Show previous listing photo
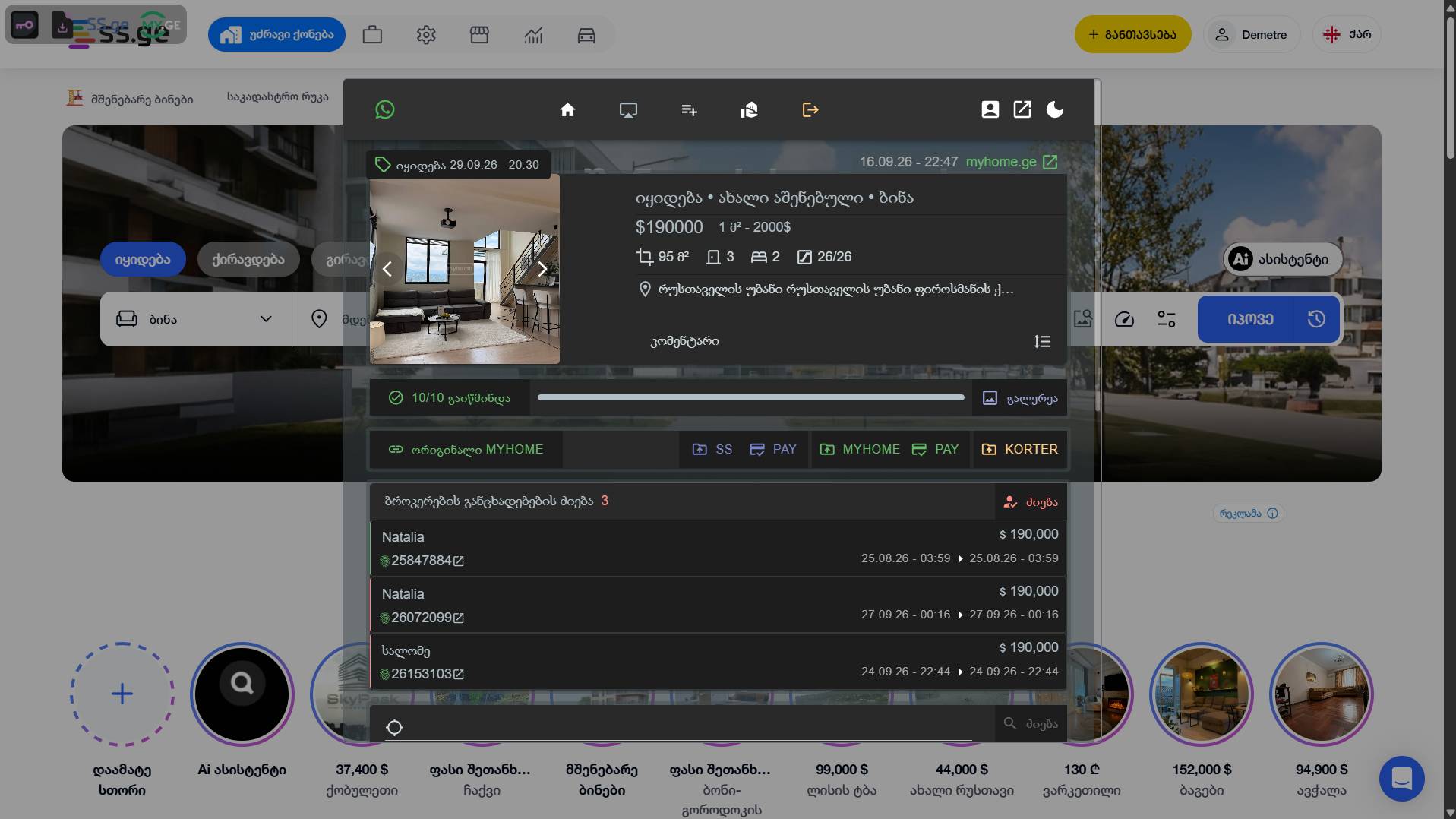 (x=387, y=269)
